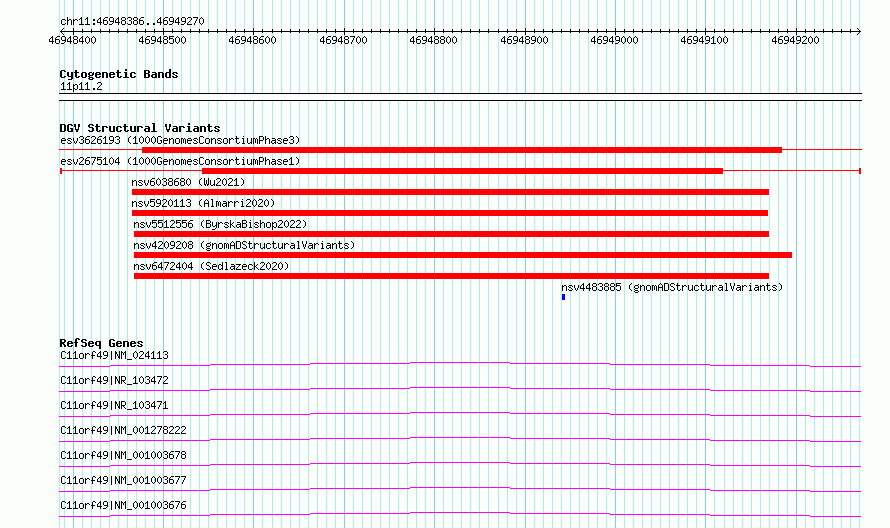Click the chr11:46948386..46949270 region label
Image resolution: width=890 pixels, height=528 pixels.
pyautogui.click(x=132, y=21)
